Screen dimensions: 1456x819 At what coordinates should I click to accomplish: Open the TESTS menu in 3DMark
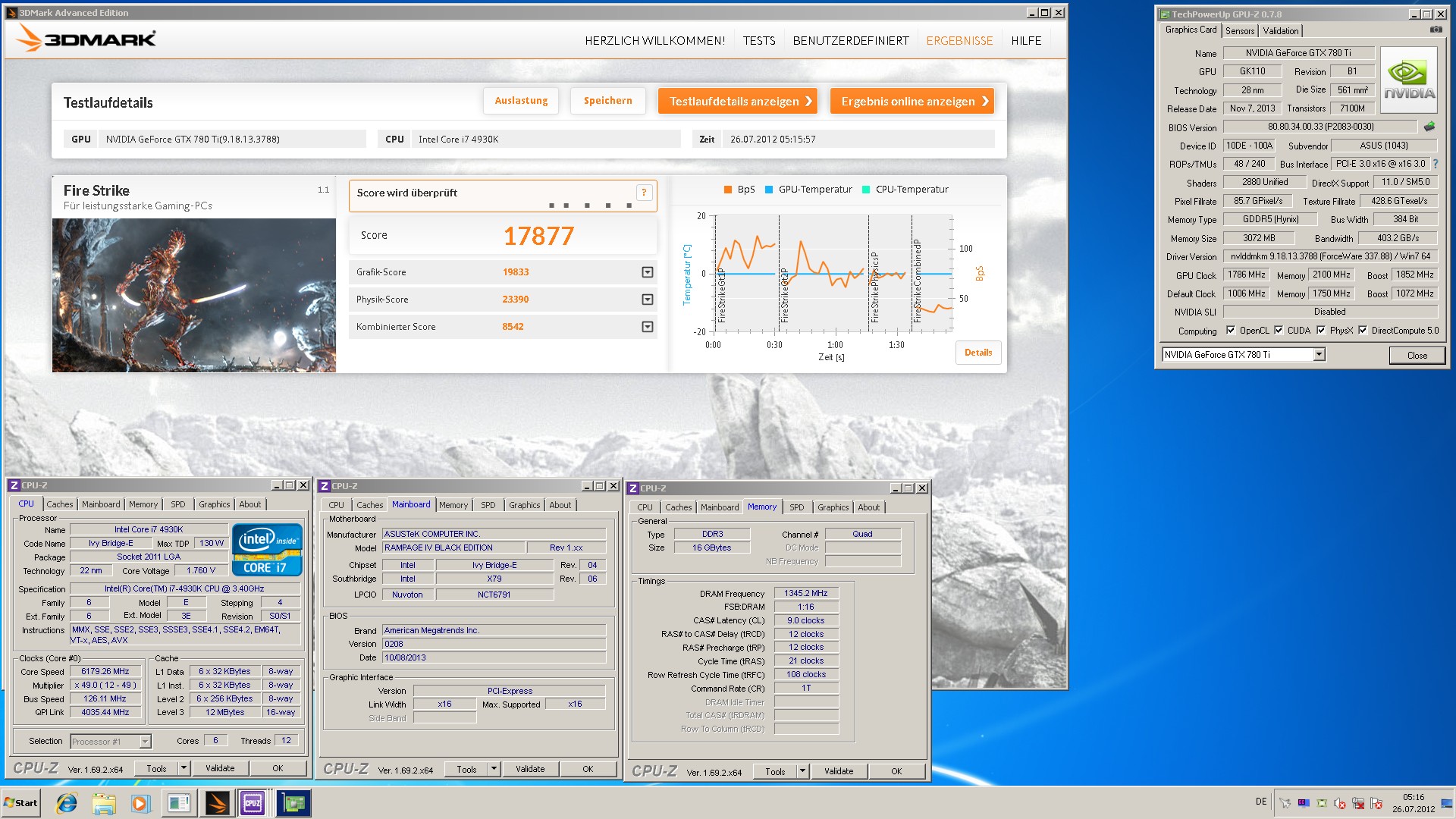(759, 41)
